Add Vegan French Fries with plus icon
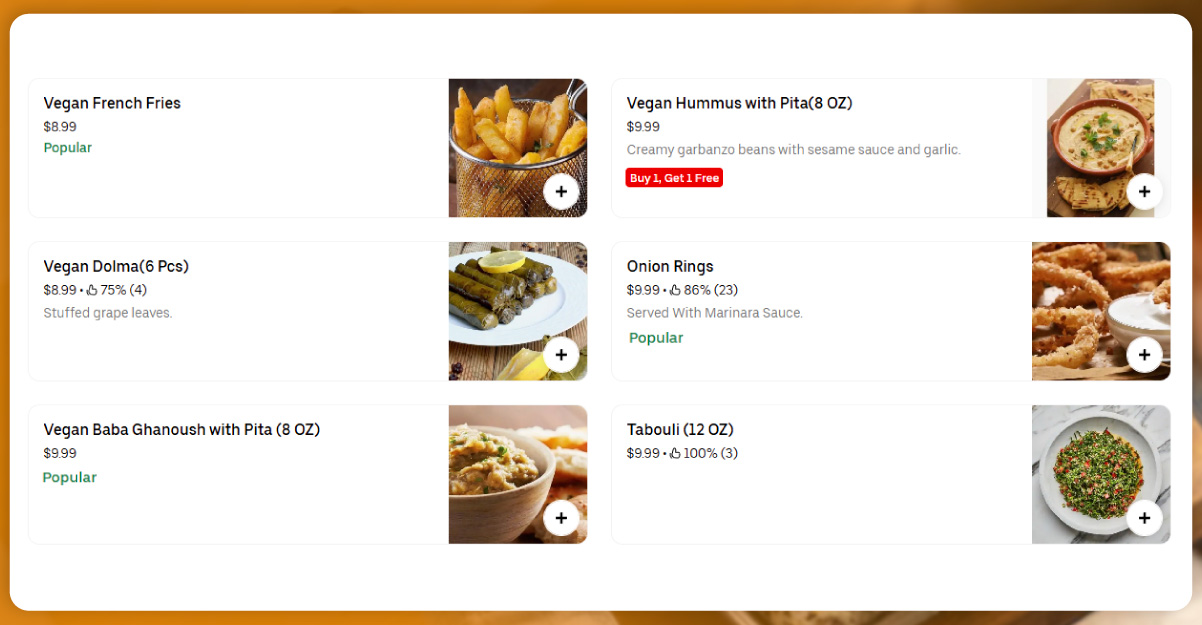Screen dimensions: 1202x625 tap(561, 191)
